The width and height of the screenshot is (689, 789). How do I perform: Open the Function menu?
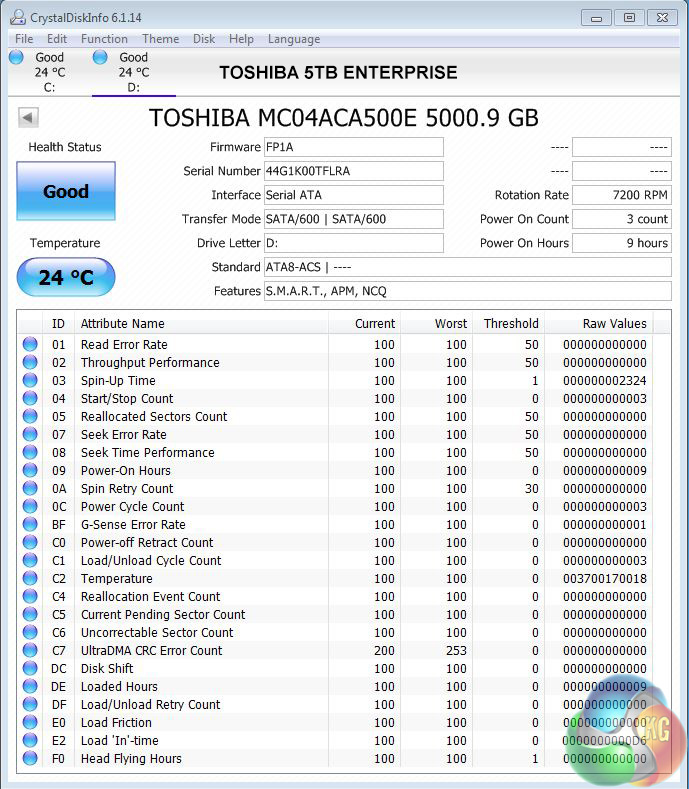click(x=104, y=39)
